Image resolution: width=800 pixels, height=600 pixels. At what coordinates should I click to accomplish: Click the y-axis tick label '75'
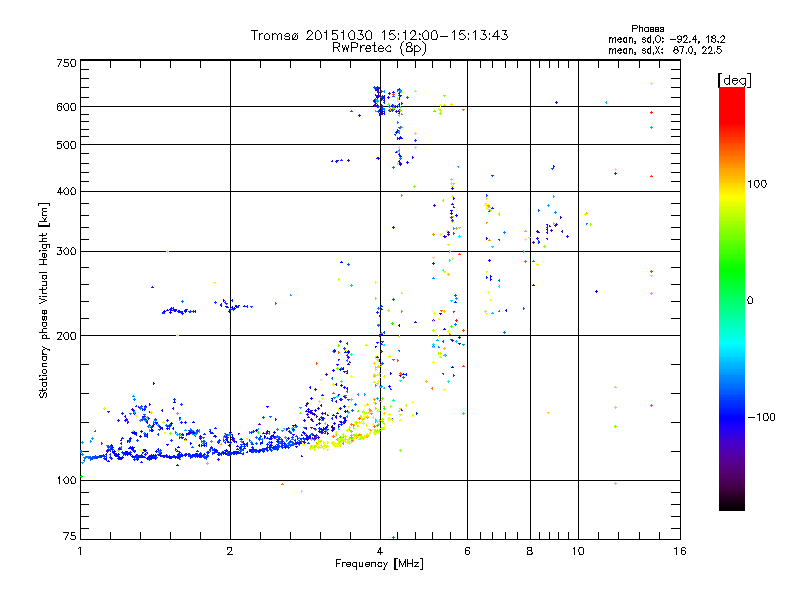(x=70, y=536)
